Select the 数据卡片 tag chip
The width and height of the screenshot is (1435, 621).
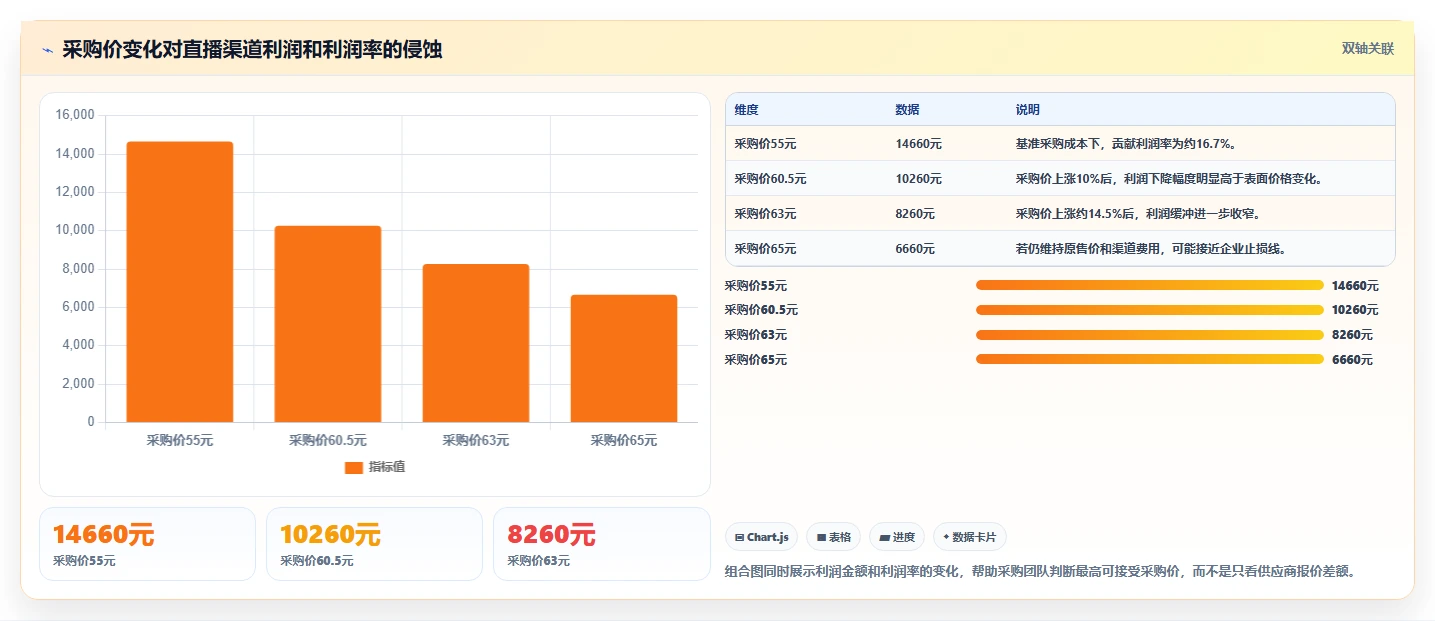point(970,537)
